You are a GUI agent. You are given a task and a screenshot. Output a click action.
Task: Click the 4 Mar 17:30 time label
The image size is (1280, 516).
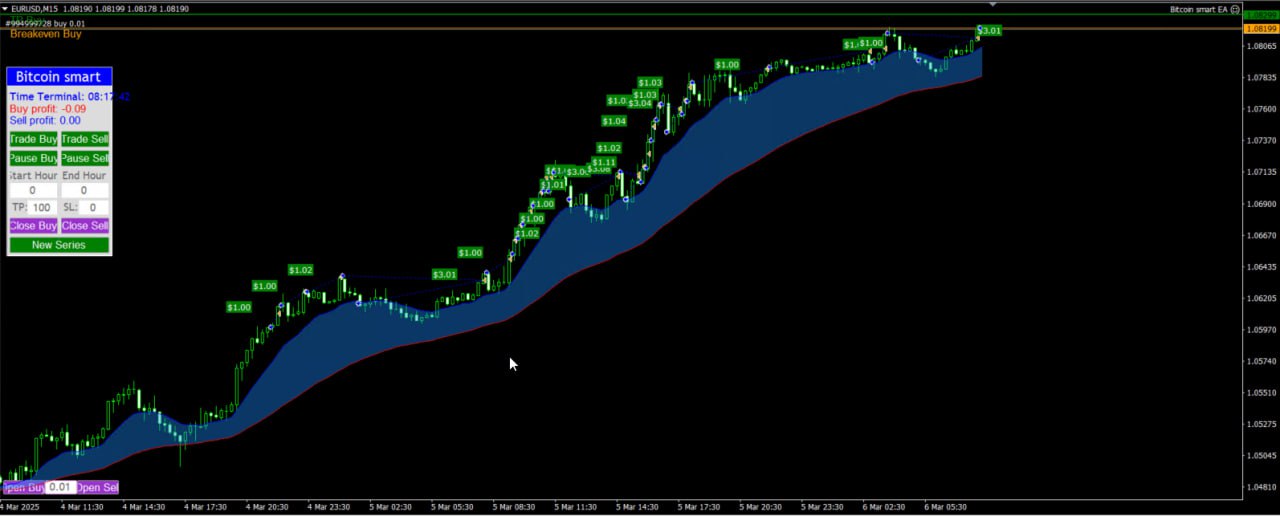click(x=207, y=507)
